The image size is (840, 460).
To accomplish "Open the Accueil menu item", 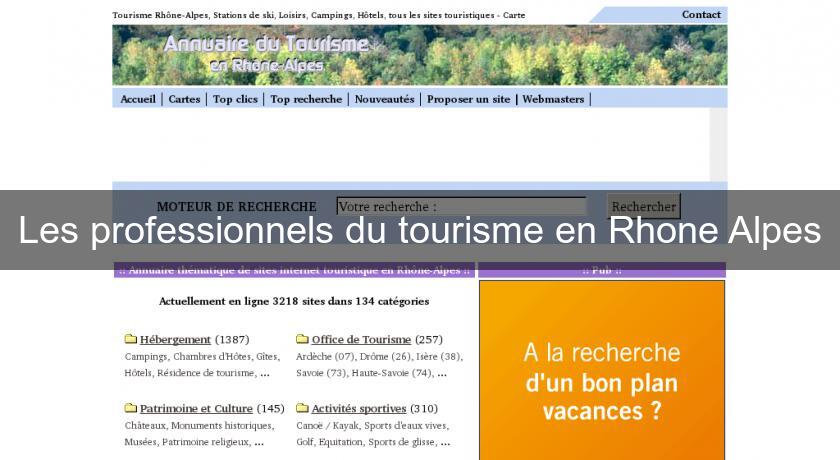I will click(138, 99).
